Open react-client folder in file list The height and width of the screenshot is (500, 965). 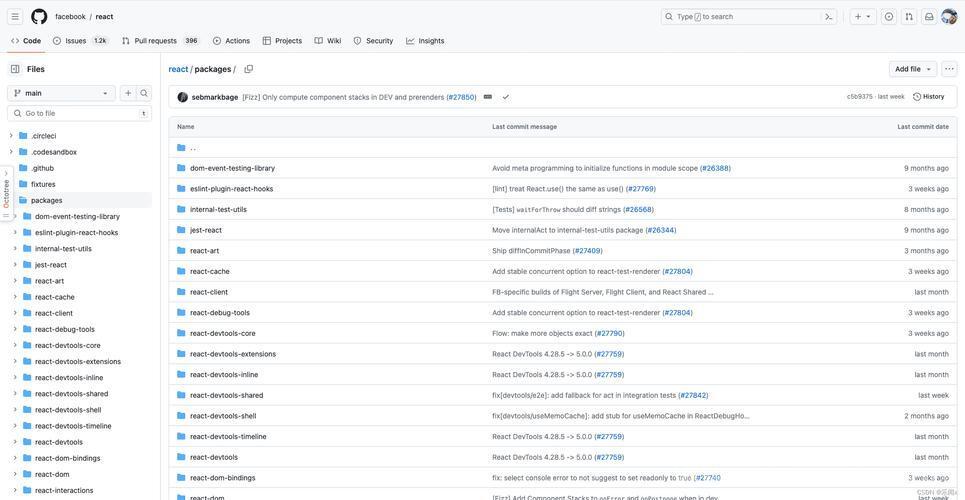coord(209,292)
